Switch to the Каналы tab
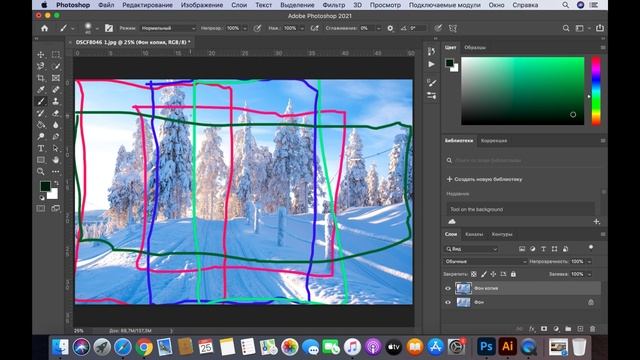 point(474,234)
